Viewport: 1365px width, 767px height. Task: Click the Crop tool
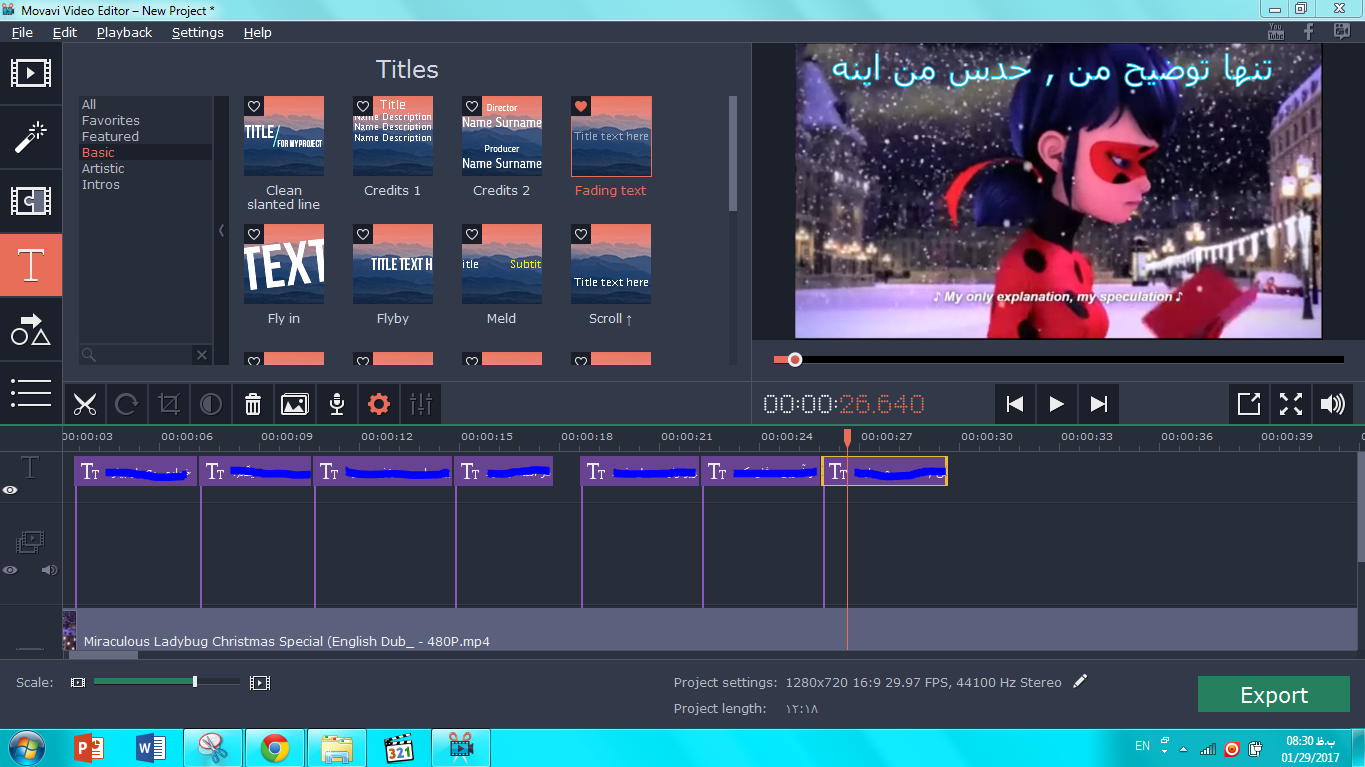pos(169,404)
